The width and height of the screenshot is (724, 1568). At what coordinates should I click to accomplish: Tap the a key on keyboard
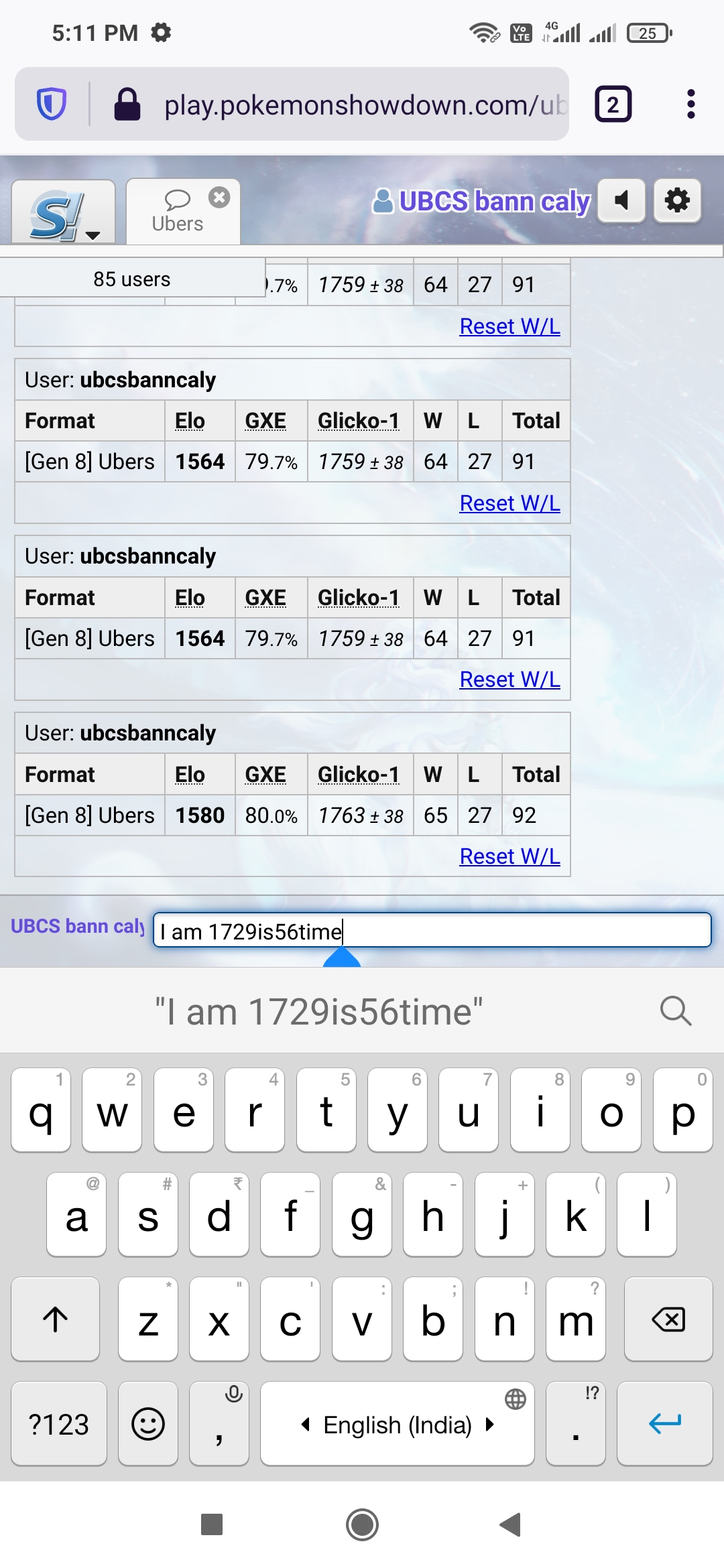[76, 1214]
